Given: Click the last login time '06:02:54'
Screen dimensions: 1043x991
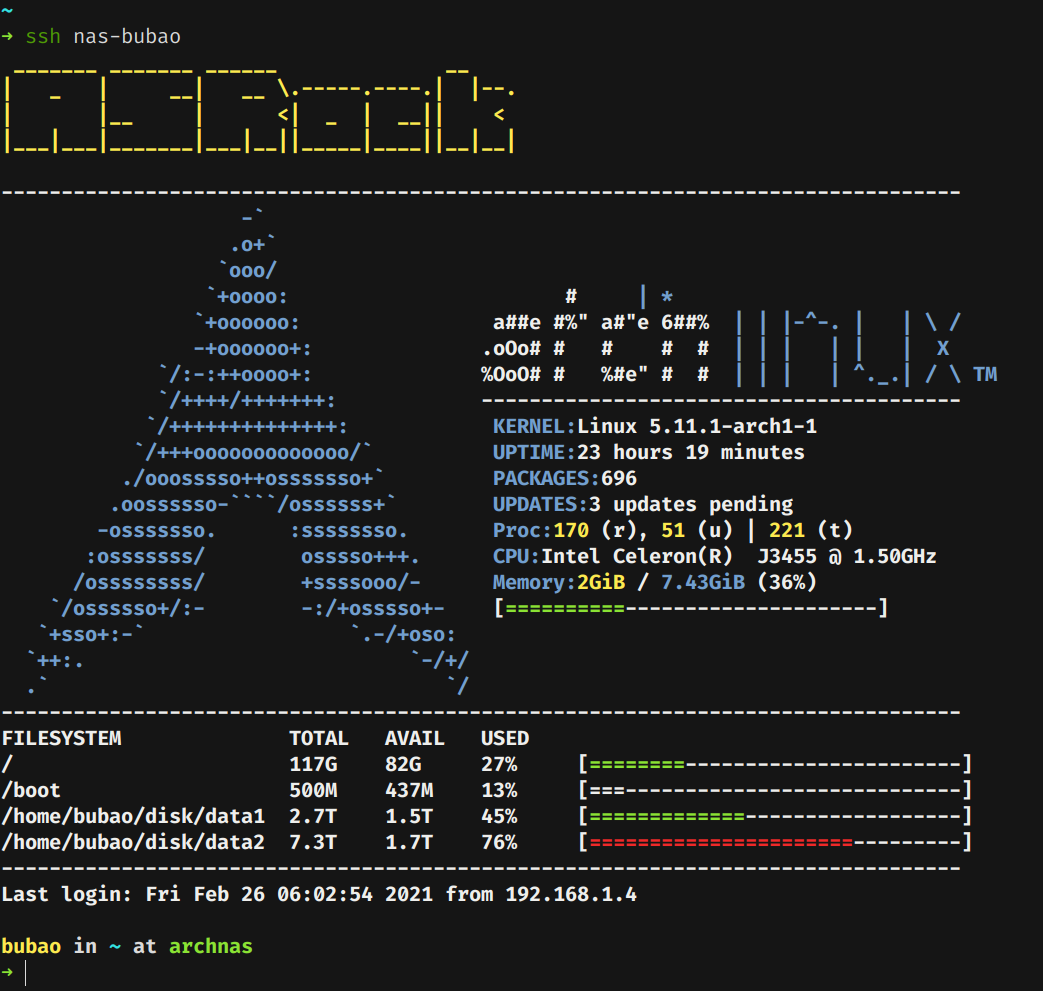Looking at the screenshot, I should click(x=325, y=894).
